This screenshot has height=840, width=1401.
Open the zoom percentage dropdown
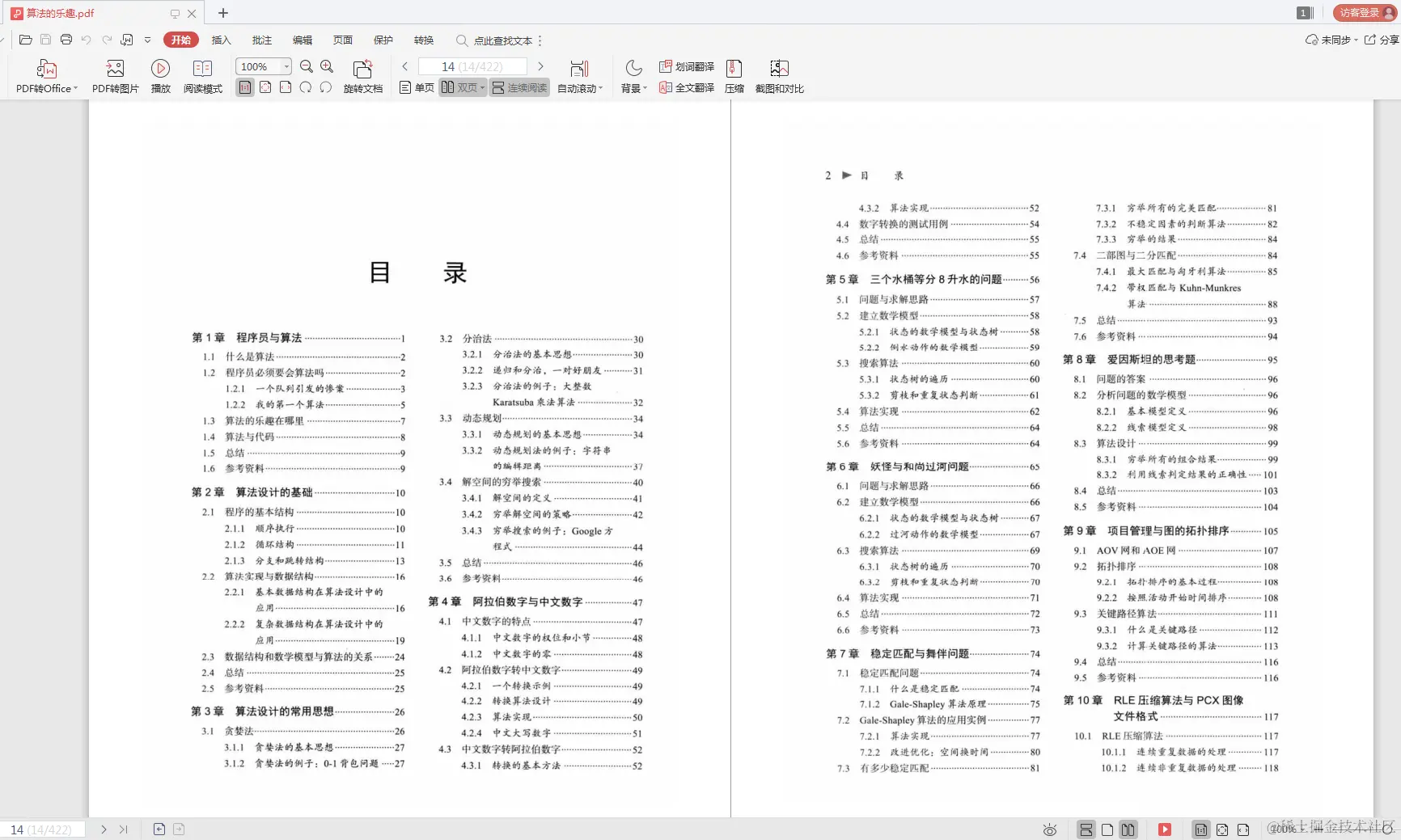click(x=284, y=66)
